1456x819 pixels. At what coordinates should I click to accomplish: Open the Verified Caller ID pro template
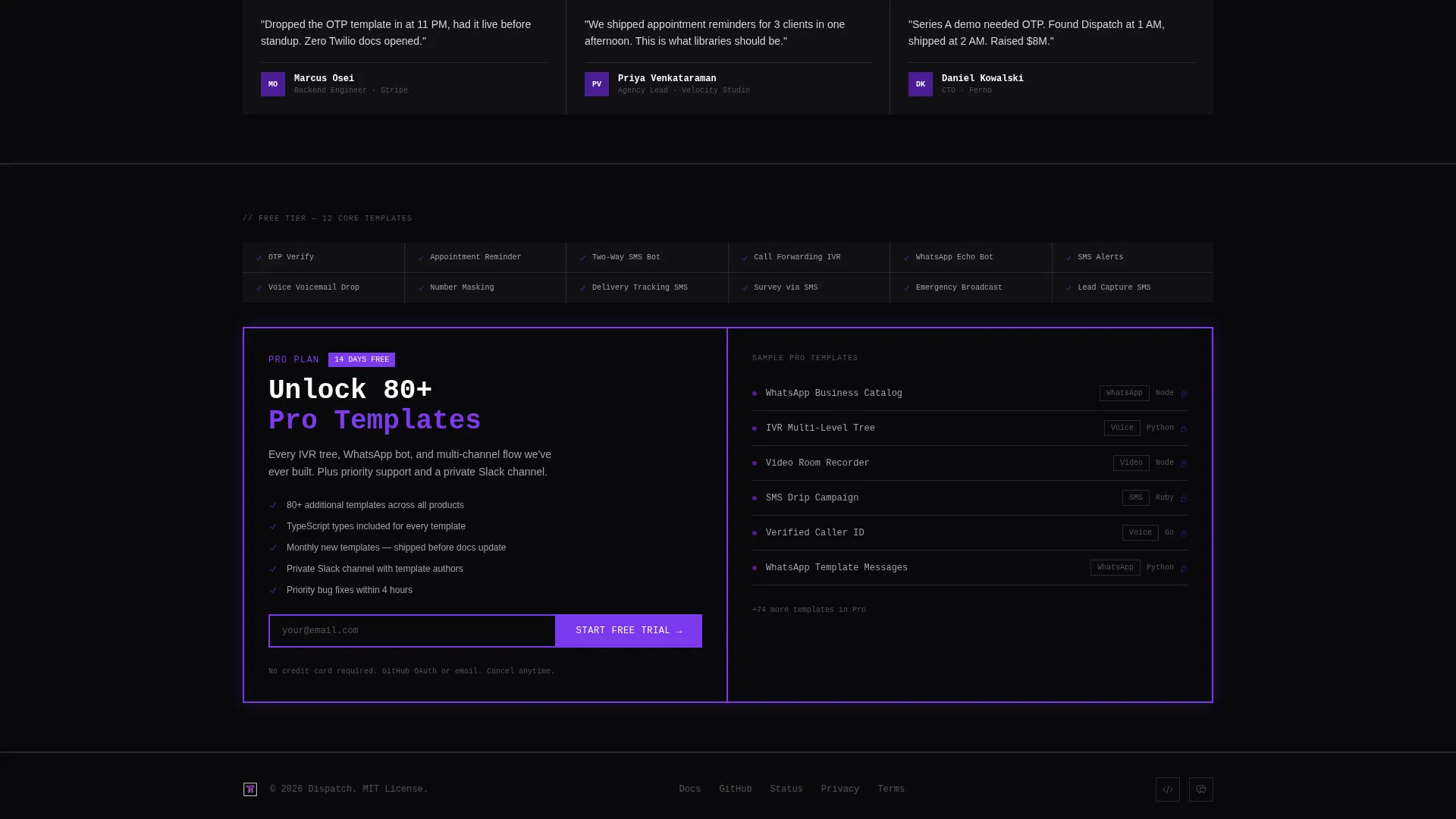tap(970, 533)
